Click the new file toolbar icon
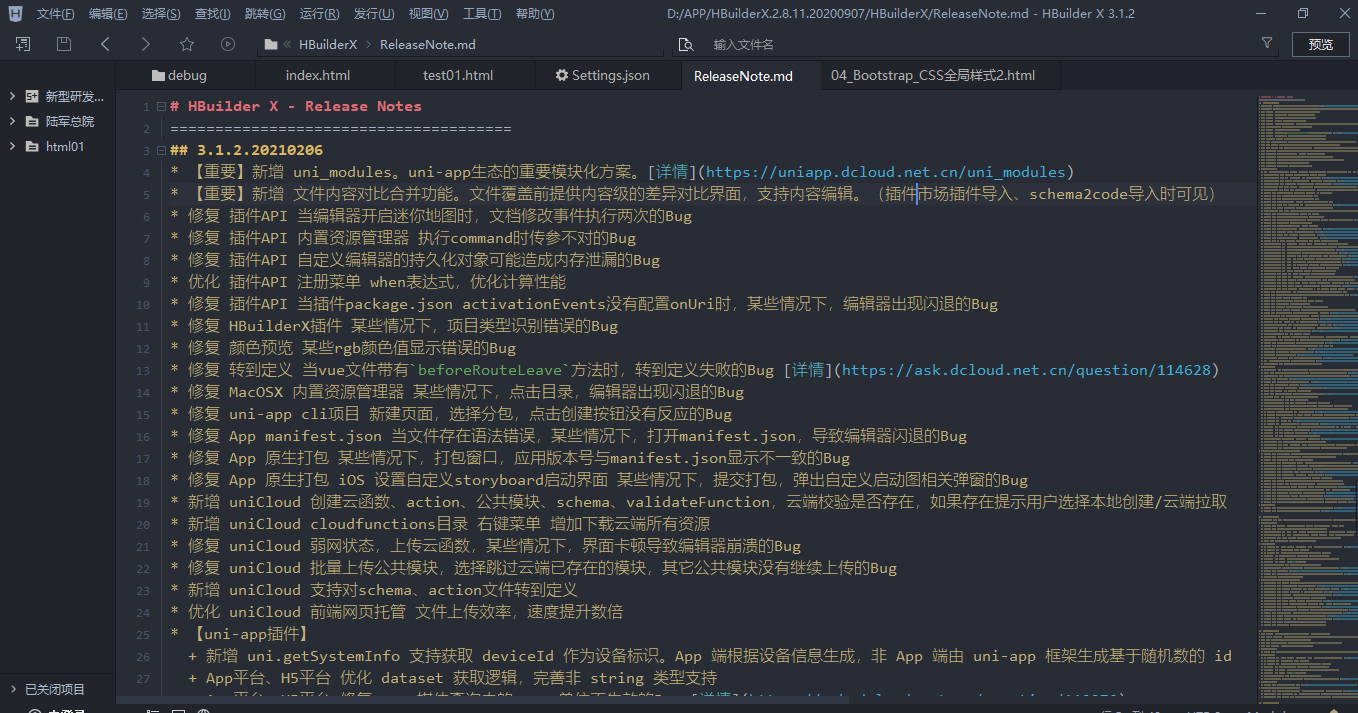 [x=22, y=44]
